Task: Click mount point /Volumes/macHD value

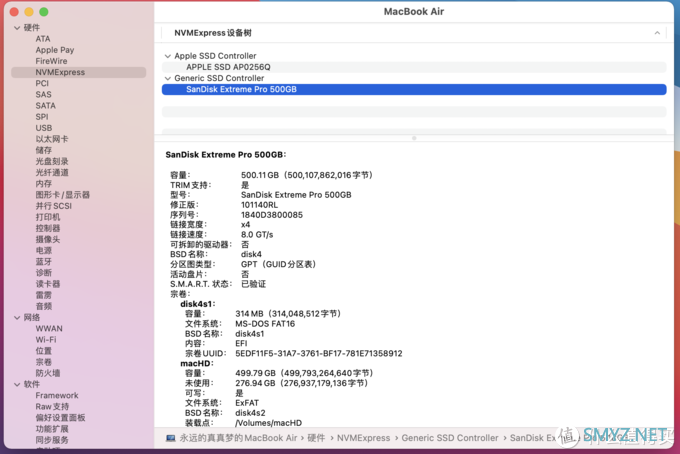Action: coord(268,423)
